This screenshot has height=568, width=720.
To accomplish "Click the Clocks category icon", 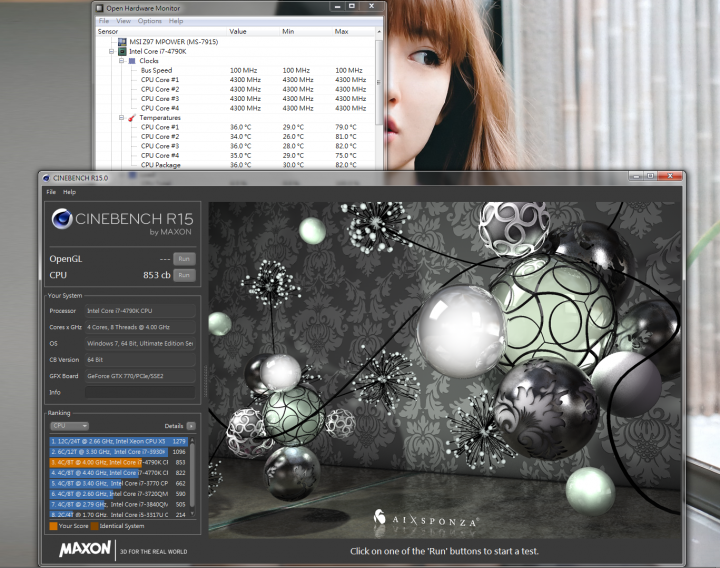I will [132, 61].
